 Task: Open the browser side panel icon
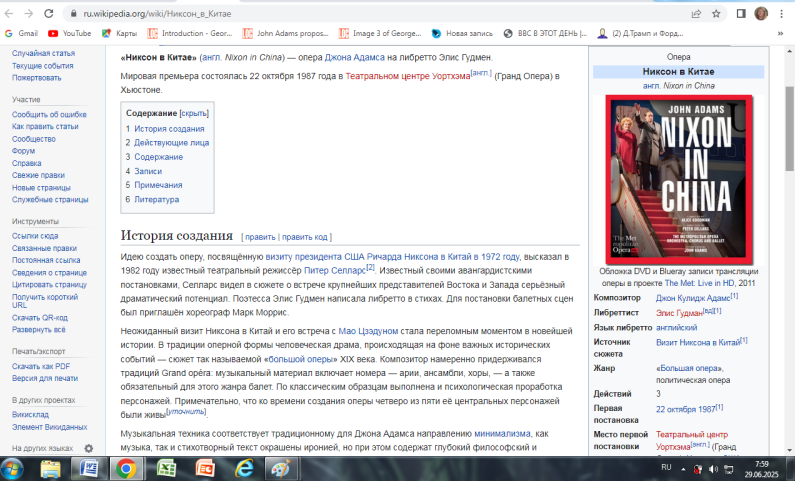click(x=741, y=14)
